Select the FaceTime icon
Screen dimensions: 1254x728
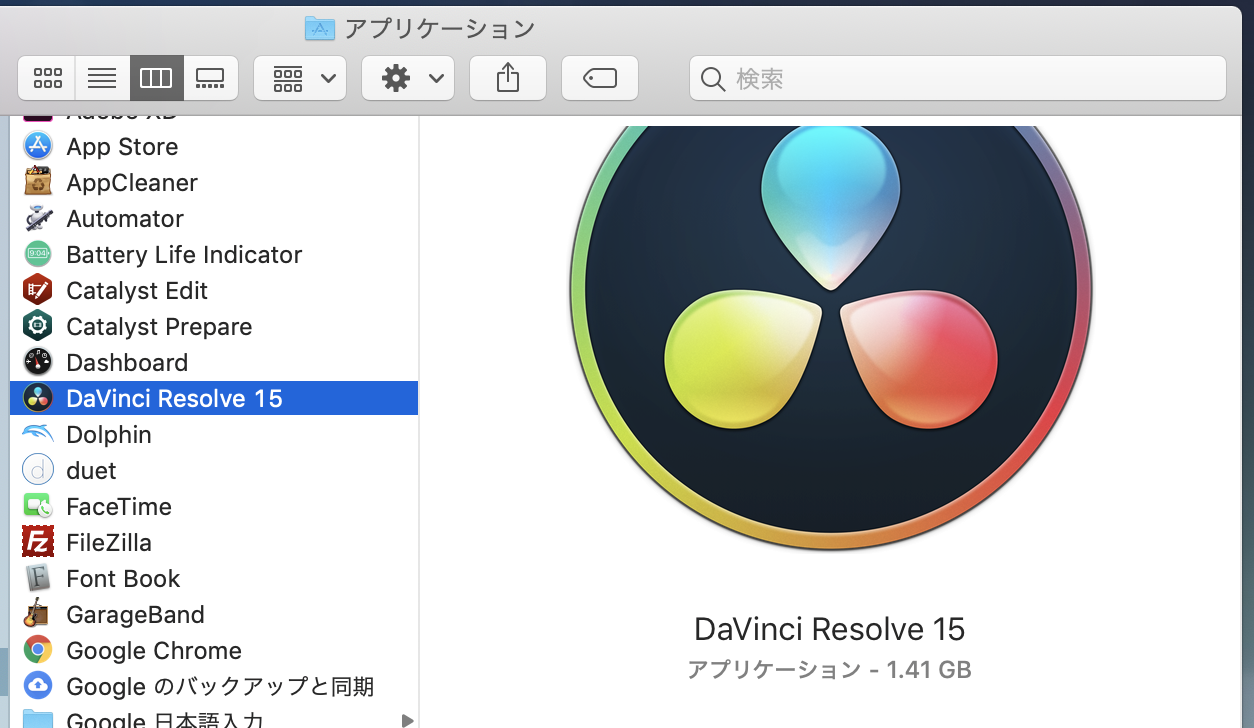click(x=38, y=506)
